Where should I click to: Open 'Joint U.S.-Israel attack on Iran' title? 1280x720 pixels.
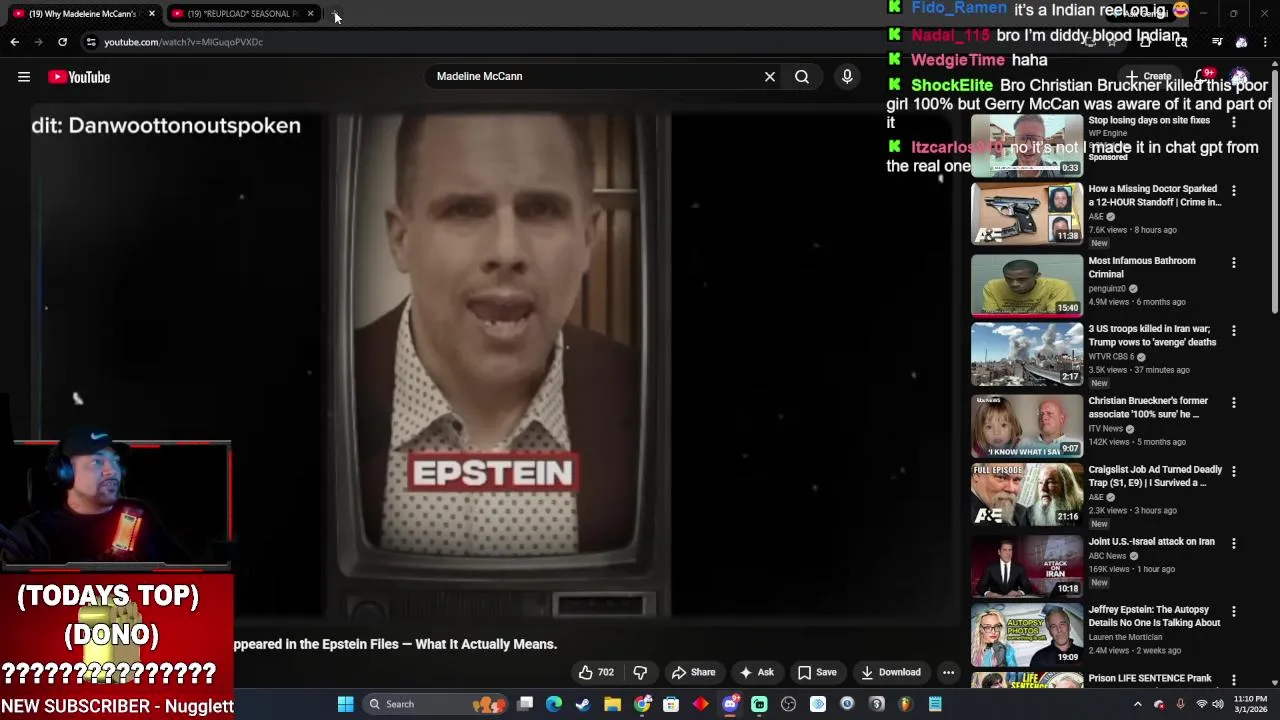click(1151, 541)
